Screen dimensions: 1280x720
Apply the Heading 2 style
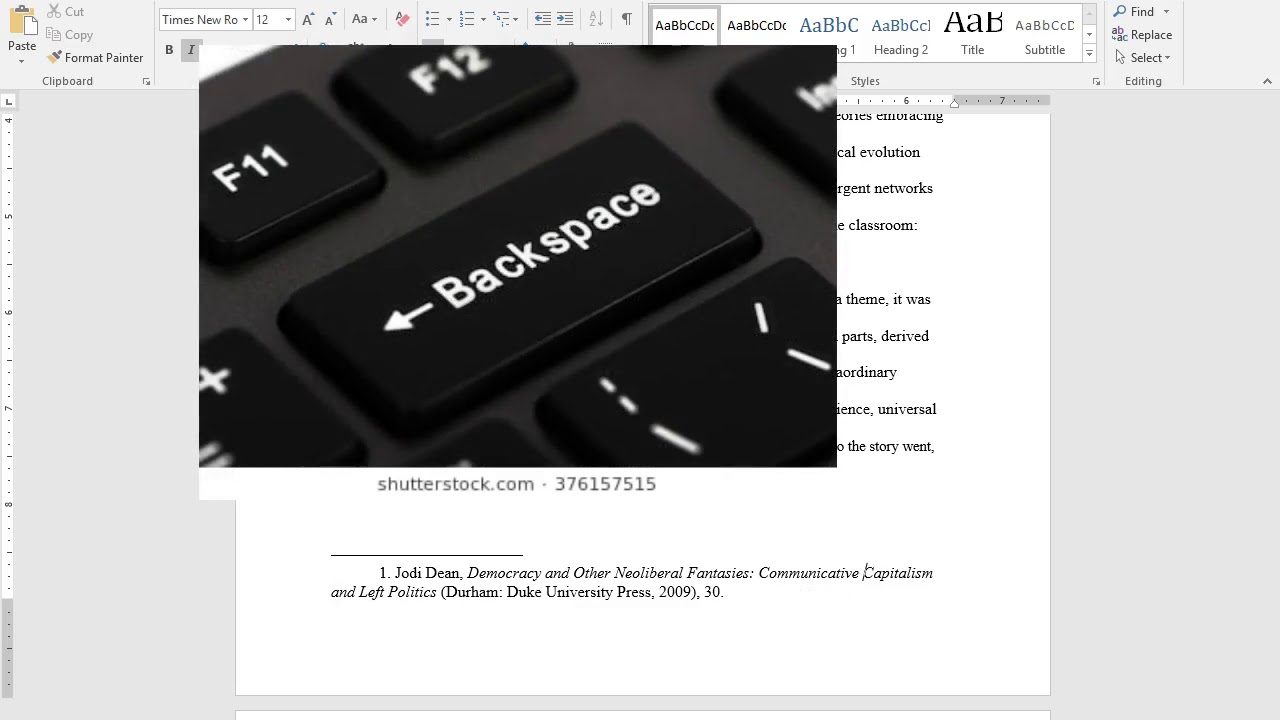[901, 35]
